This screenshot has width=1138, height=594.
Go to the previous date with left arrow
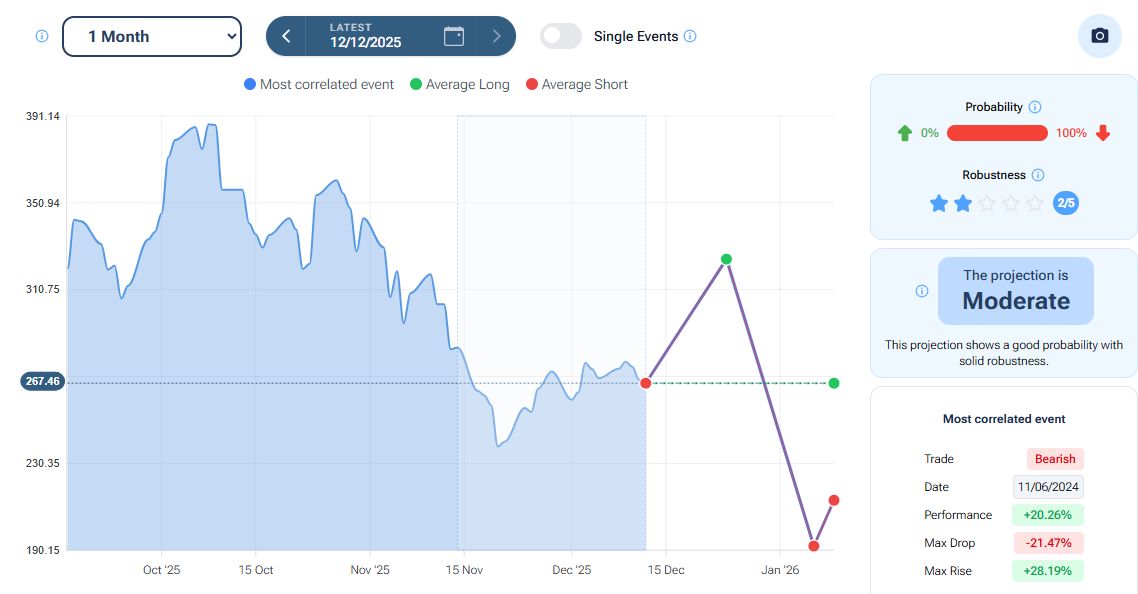click(286, 36)
